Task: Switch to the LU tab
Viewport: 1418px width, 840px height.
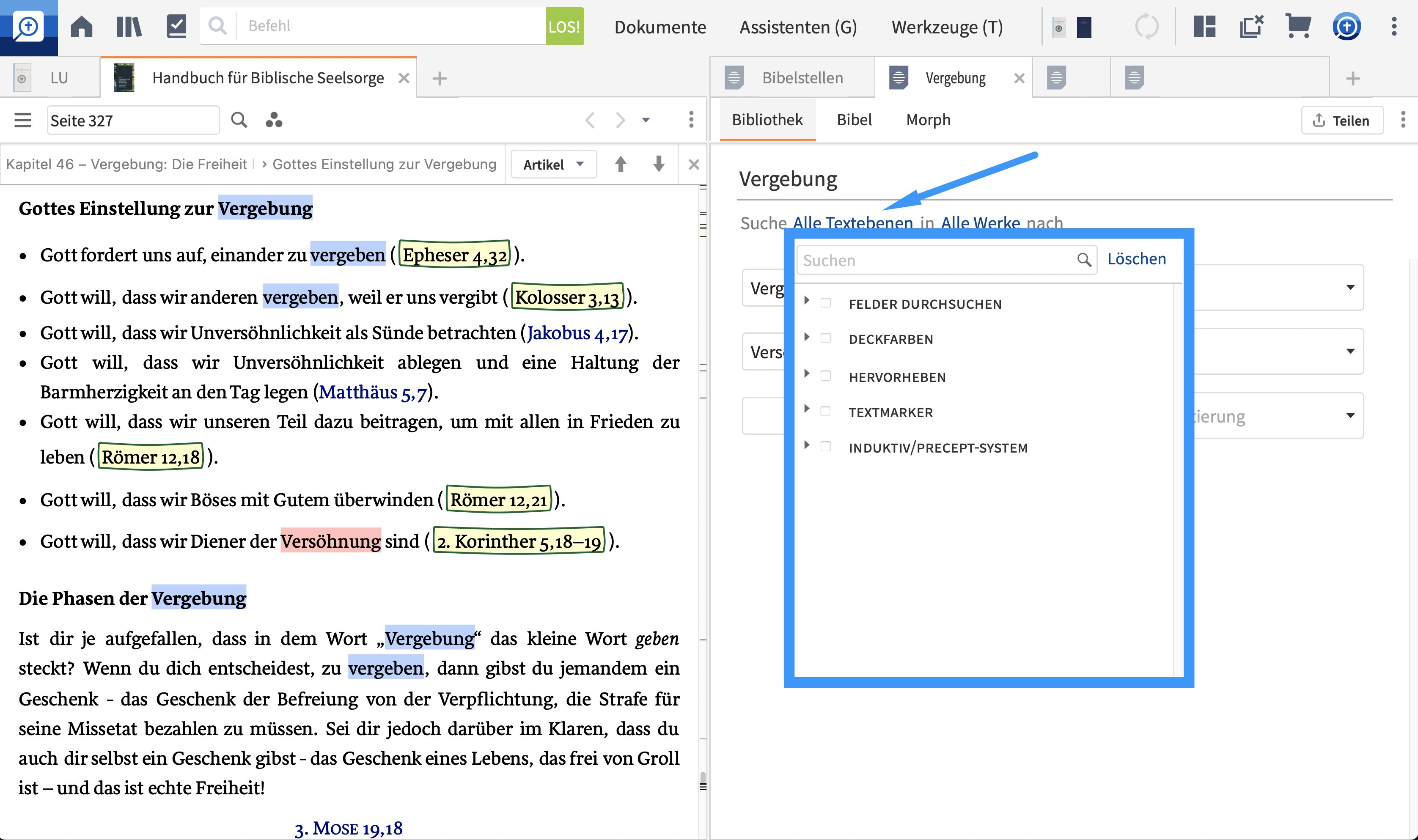Action: click(x=50, y=77)
